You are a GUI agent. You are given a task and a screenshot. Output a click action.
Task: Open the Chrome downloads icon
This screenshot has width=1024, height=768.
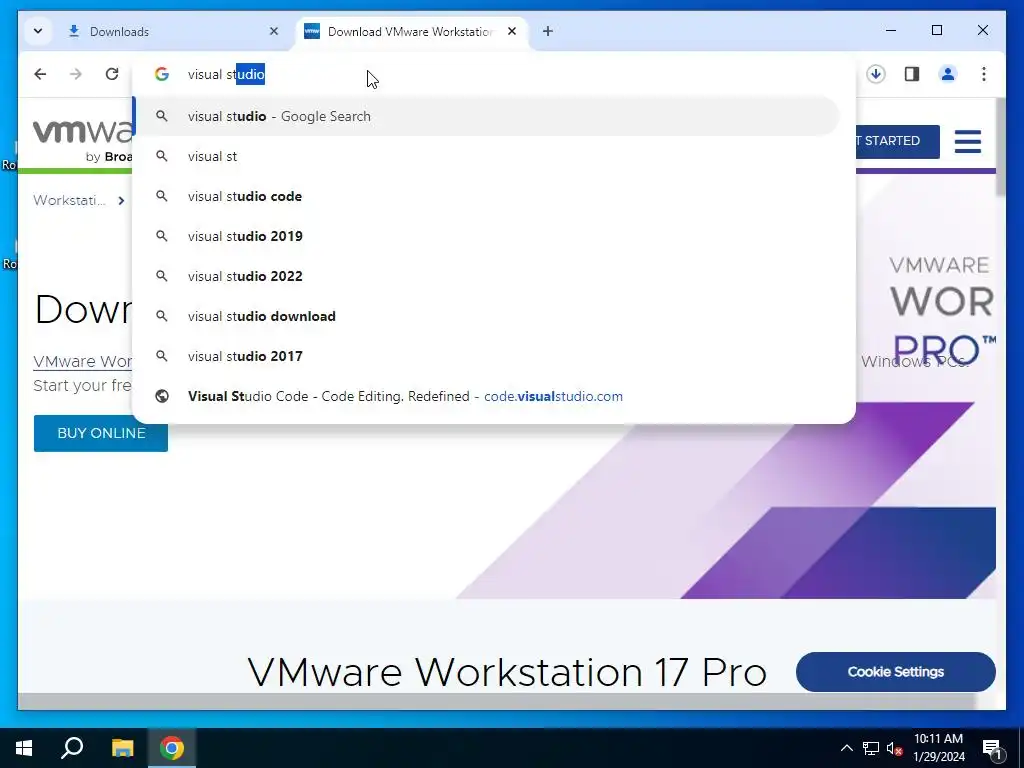point(876,74)
